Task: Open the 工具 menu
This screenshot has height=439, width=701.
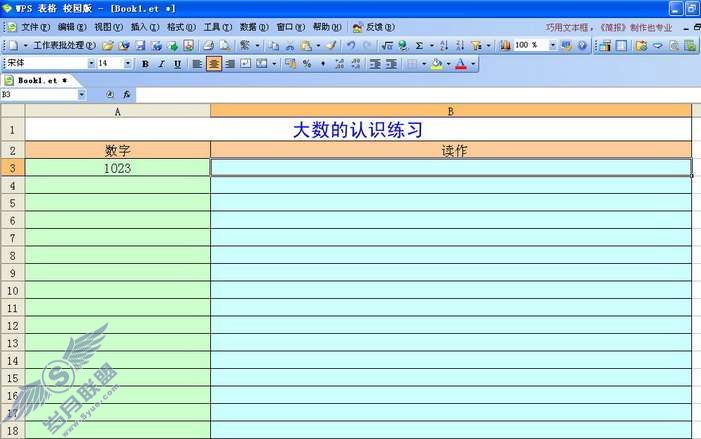Action: 218,27
